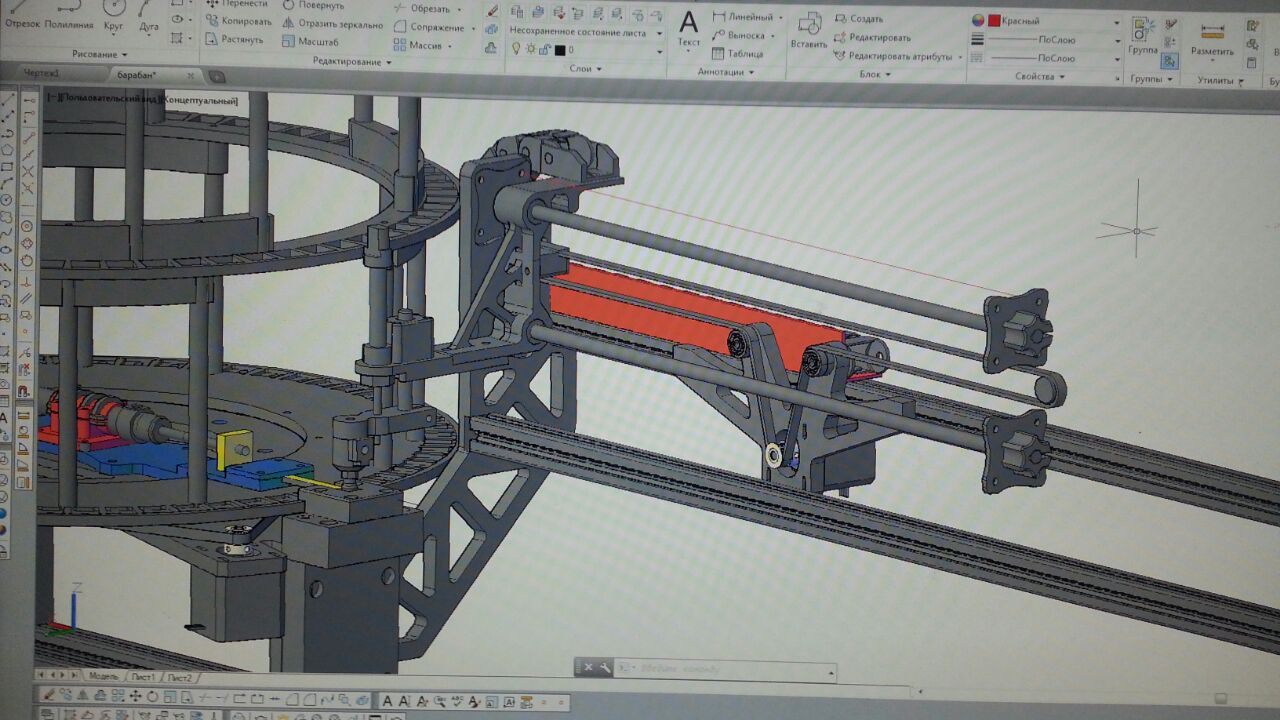The height and width of the screenshot is (720, 1280).
Task: Open the Лист1 layout tab
Action: [x=142, y=677]
